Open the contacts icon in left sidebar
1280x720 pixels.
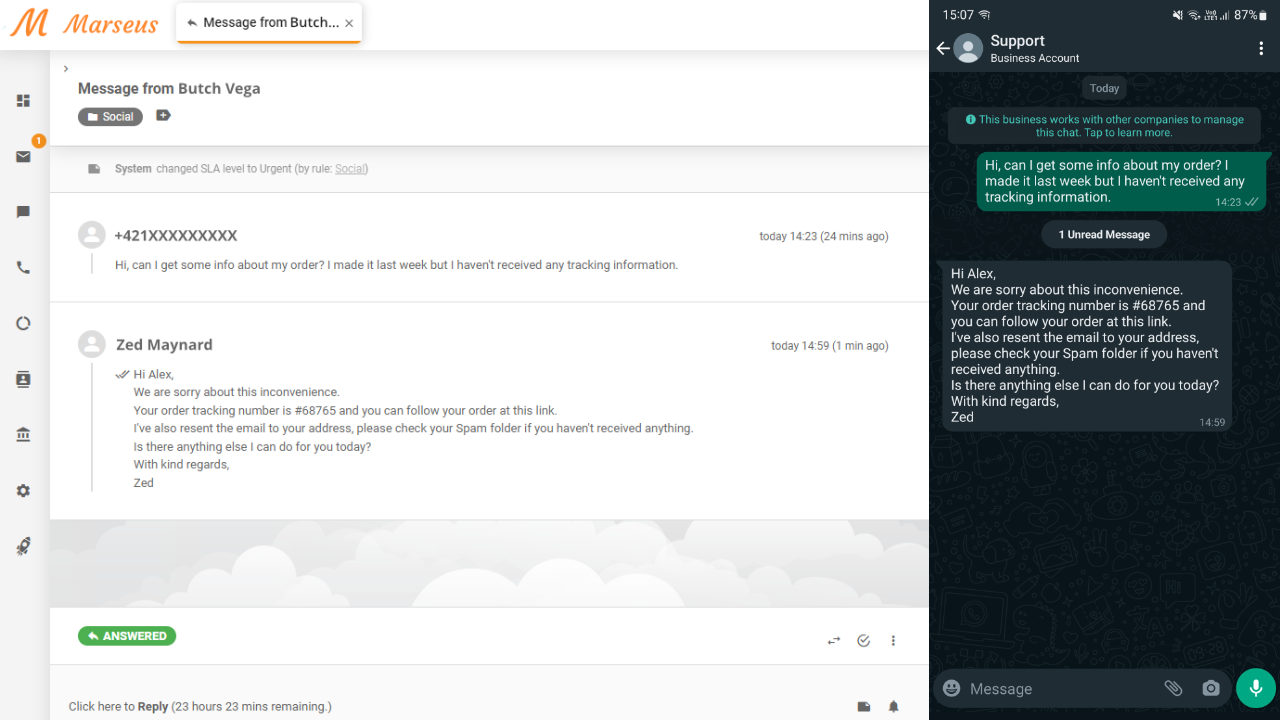point(23,379)
